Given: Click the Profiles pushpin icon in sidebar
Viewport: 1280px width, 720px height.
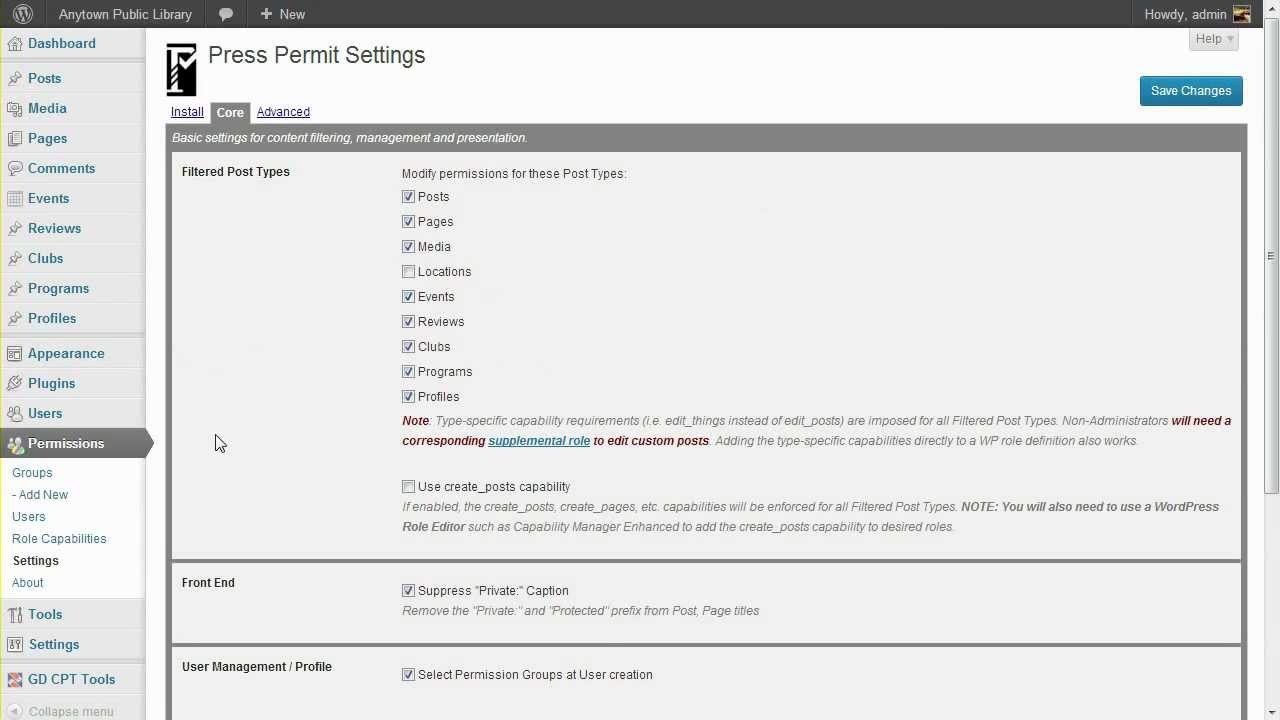Looking at the screenshot, I should (15, 318).
